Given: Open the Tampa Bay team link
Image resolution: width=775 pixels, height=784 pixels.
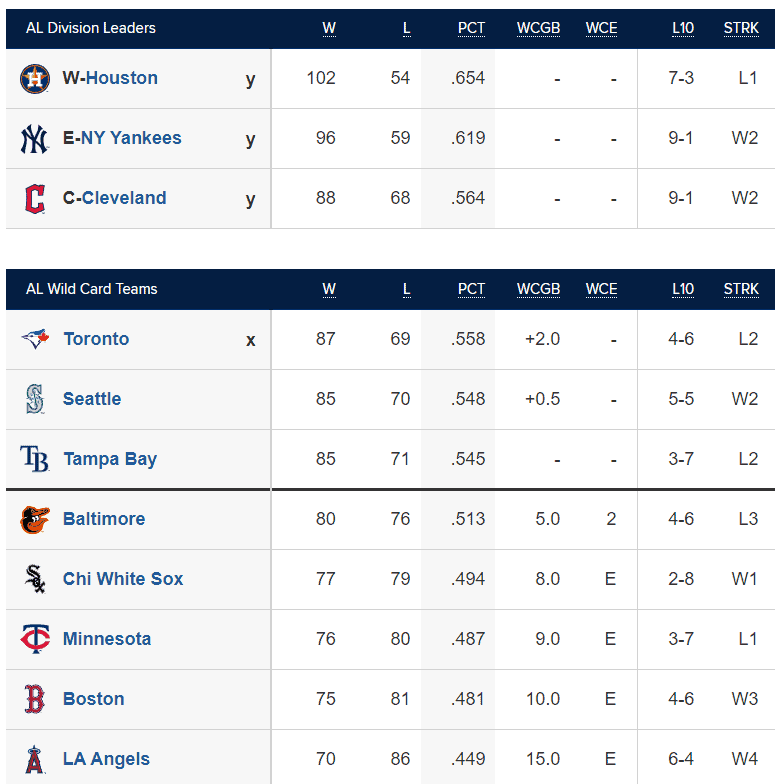Looking at the screenshot, I should coord(110,459).
